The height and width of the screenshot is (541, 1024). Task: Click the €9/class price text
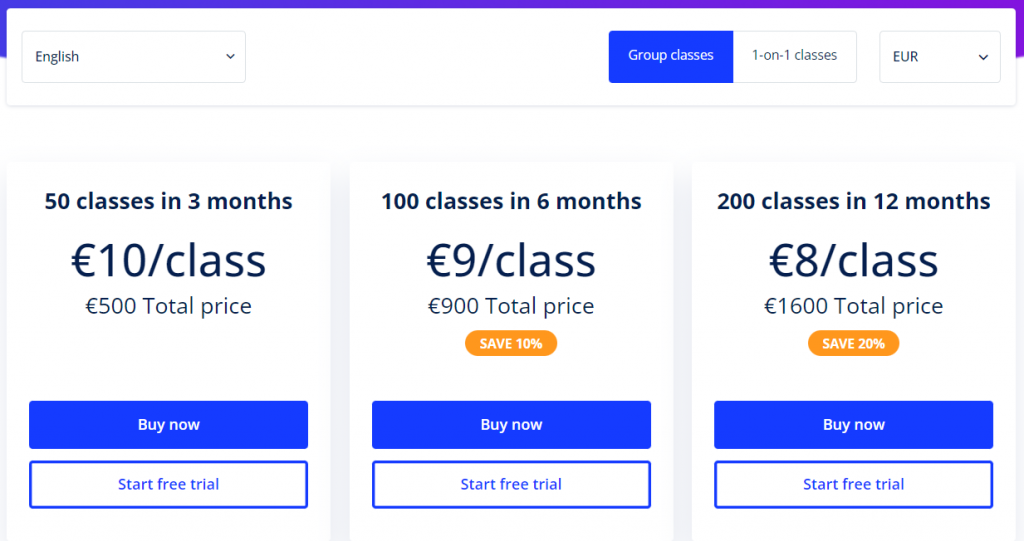tap(511, 260)
